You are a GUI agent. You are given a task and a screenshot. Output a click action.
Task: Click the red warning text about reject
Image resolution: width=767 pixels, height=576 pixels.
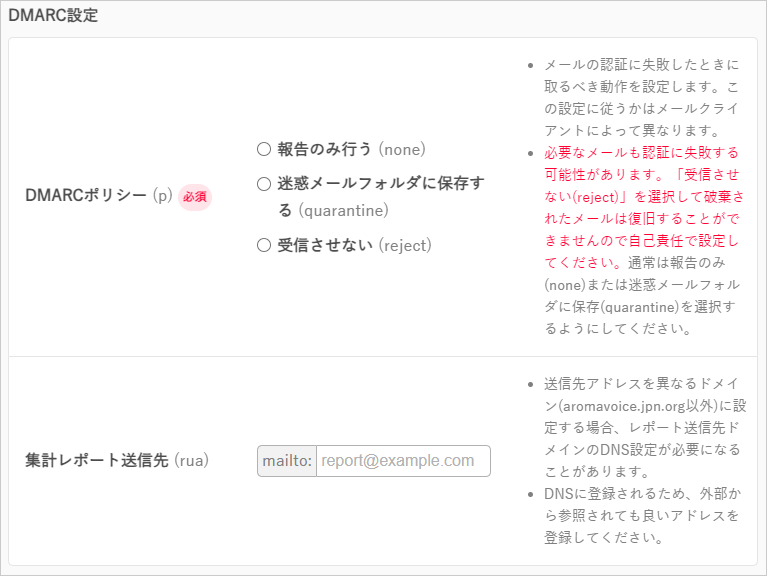pos(644,207)
